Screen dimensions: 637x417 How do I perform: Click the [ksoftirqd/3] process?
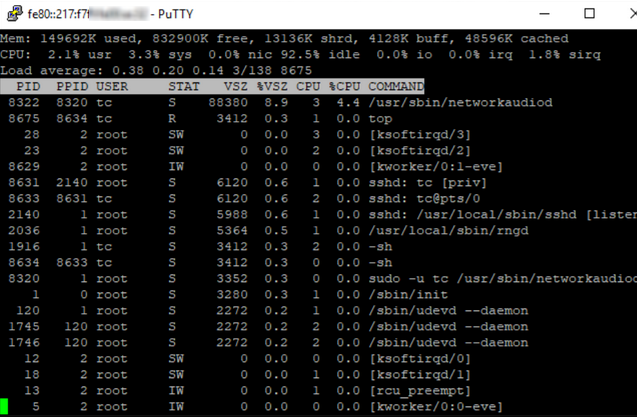point(420,135)
